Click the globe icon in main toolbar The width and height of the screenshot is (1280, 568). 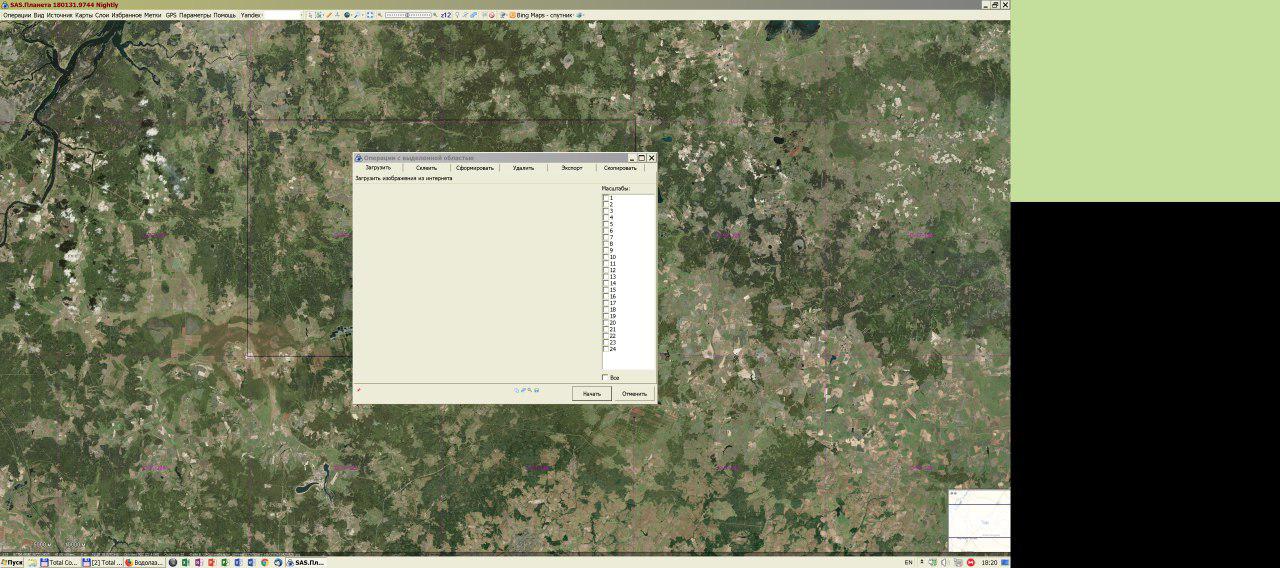(347, 15)
